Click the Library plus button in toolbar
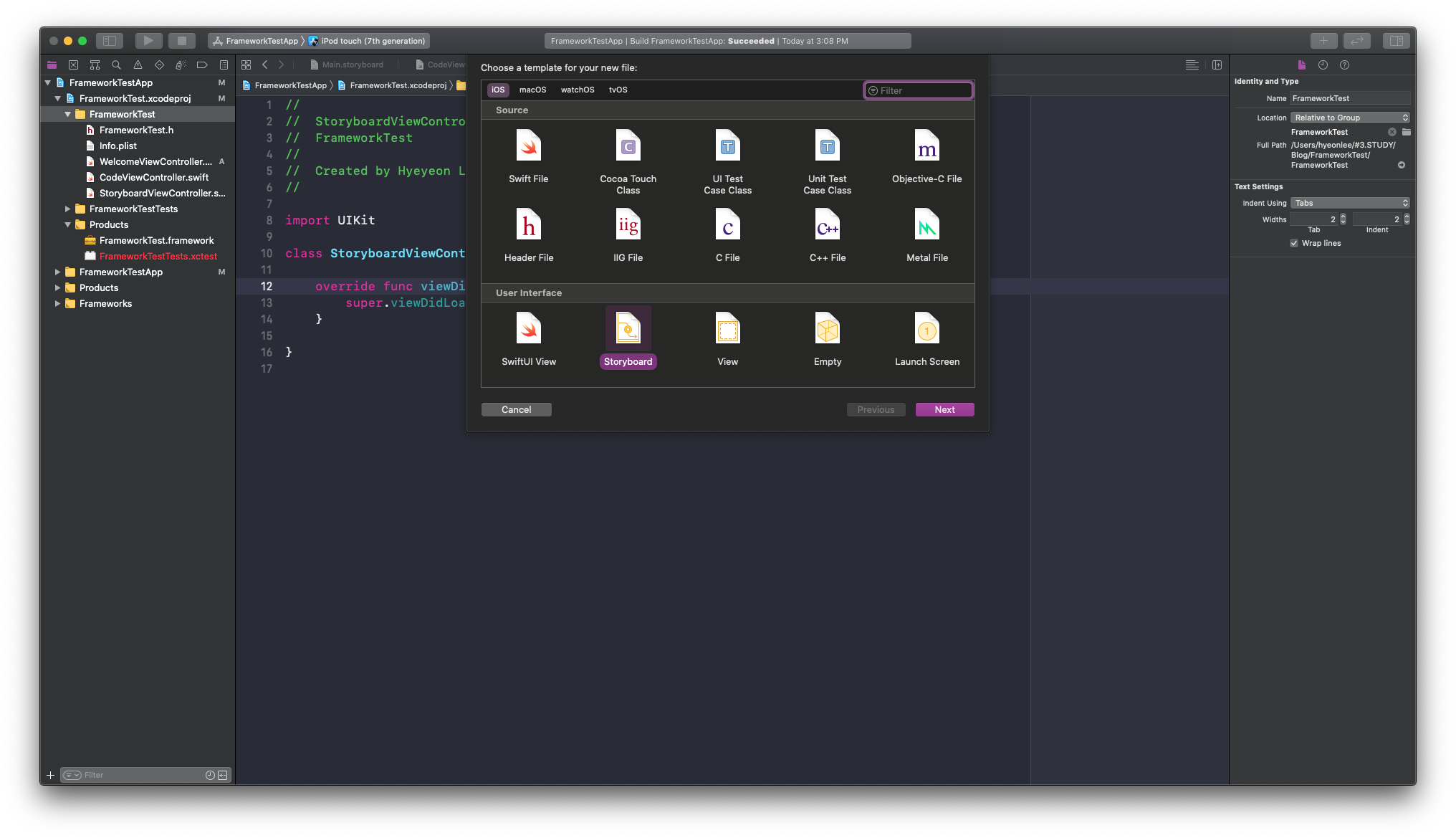 1323,41
